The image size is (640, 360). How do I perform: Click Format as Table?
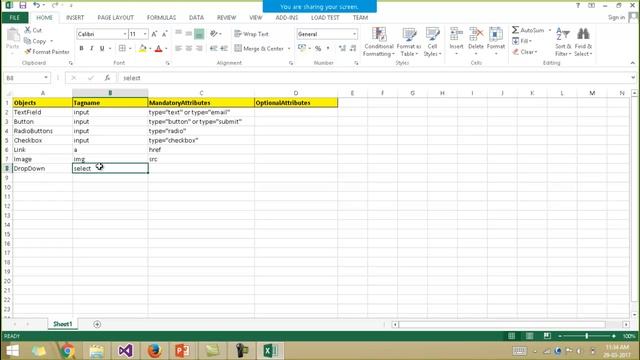[409, 42]
